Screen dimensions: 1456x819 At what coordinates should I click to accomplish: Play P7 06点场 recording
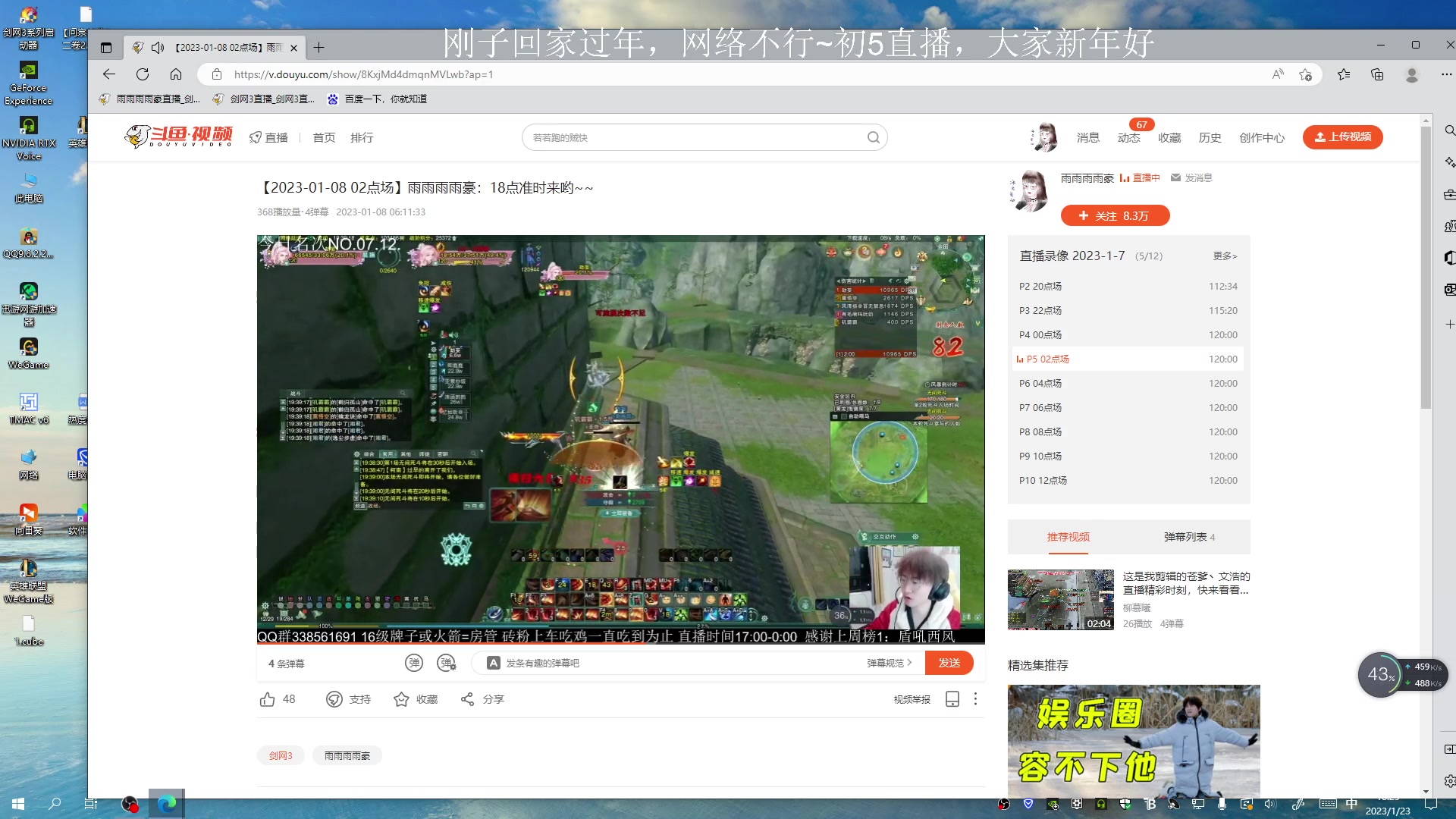(1128, 408)
